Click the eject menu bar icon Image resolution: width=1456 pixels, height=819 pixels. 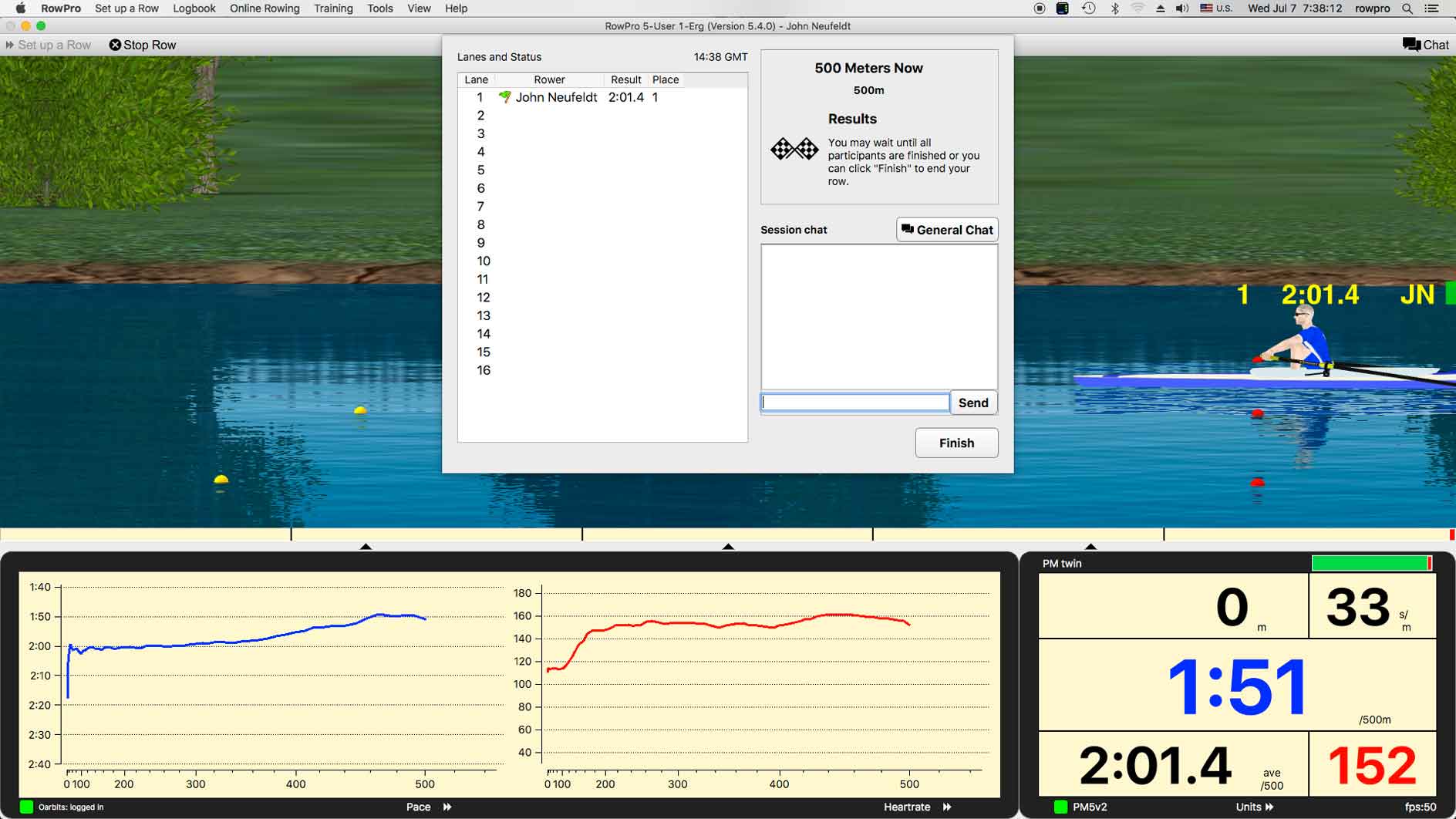tap(1161, 8)
